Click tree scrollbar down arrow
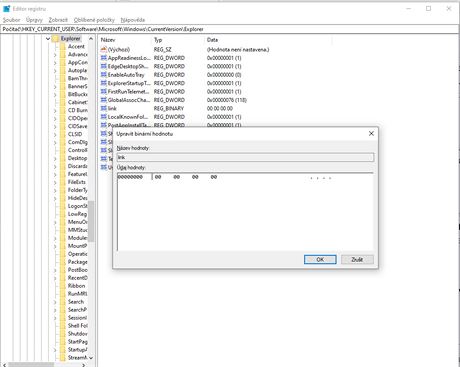 click(x=91, y=358)
